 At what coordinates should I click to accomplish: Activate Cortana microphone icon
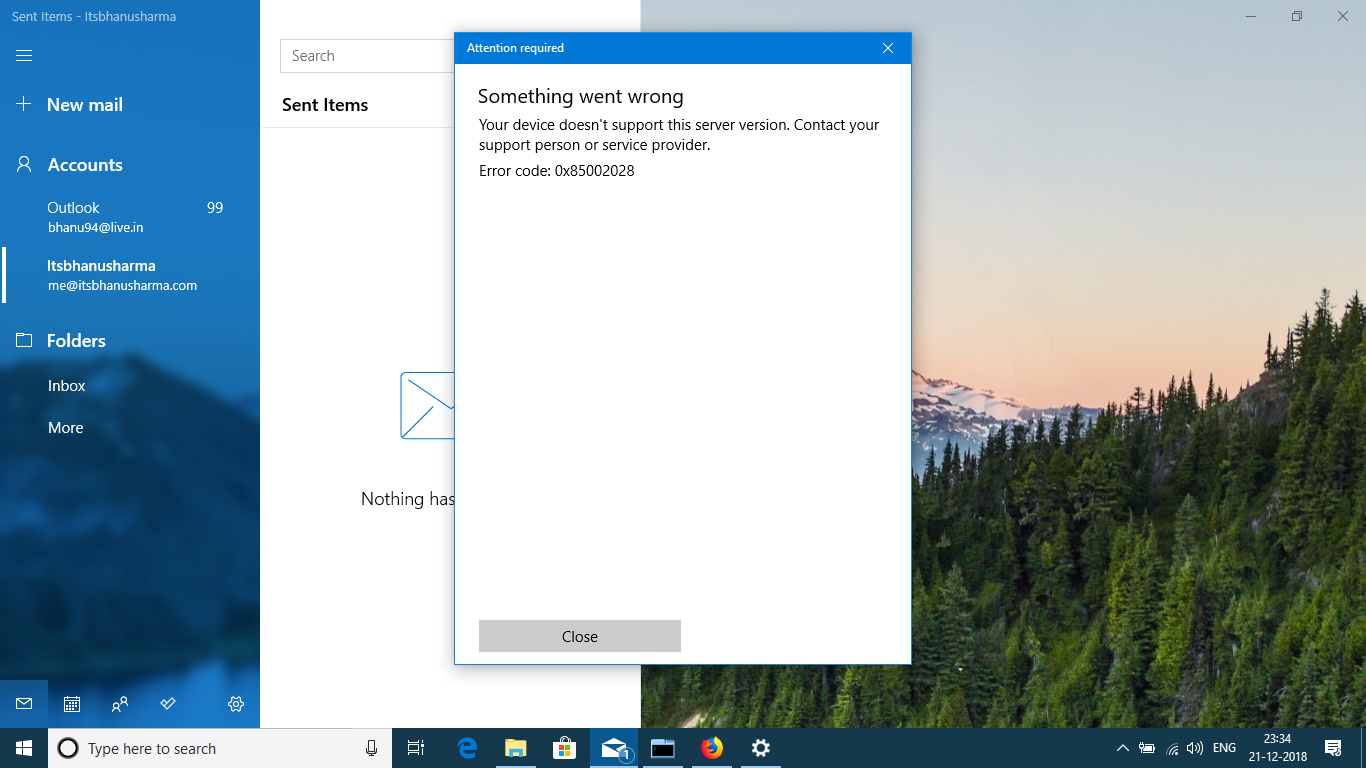(x=371, y=748)
